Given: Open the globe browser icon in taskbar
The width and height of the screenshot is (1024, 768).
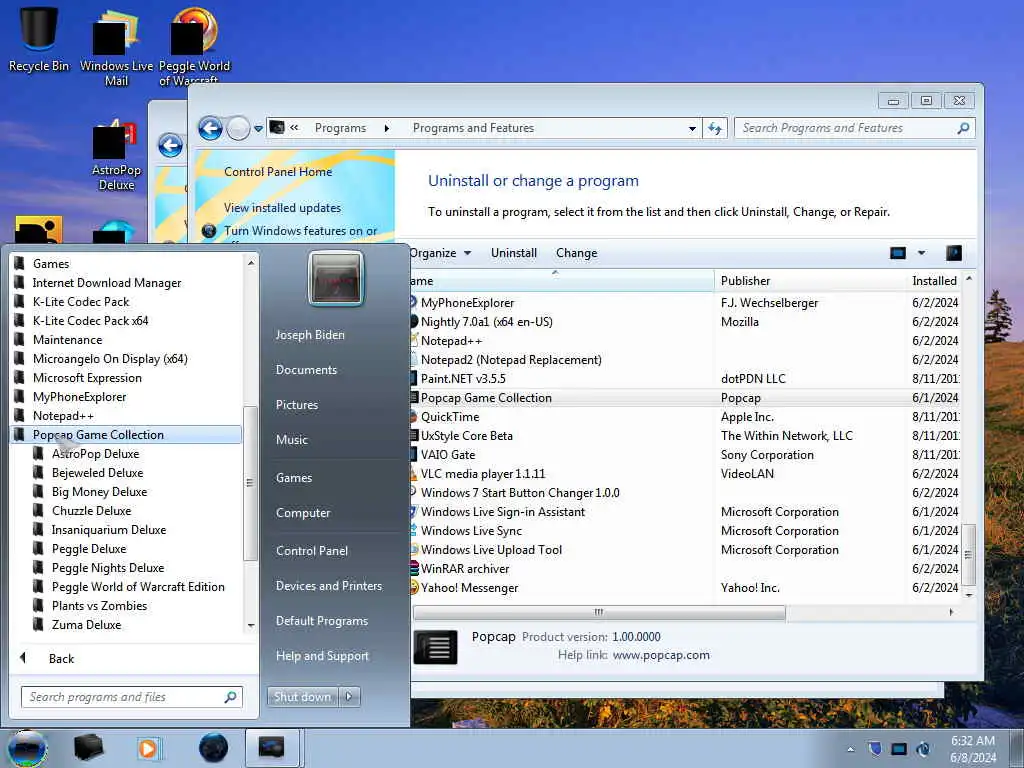Looking at the screenshot, I should pyautogui.click(x=214, y=748).
